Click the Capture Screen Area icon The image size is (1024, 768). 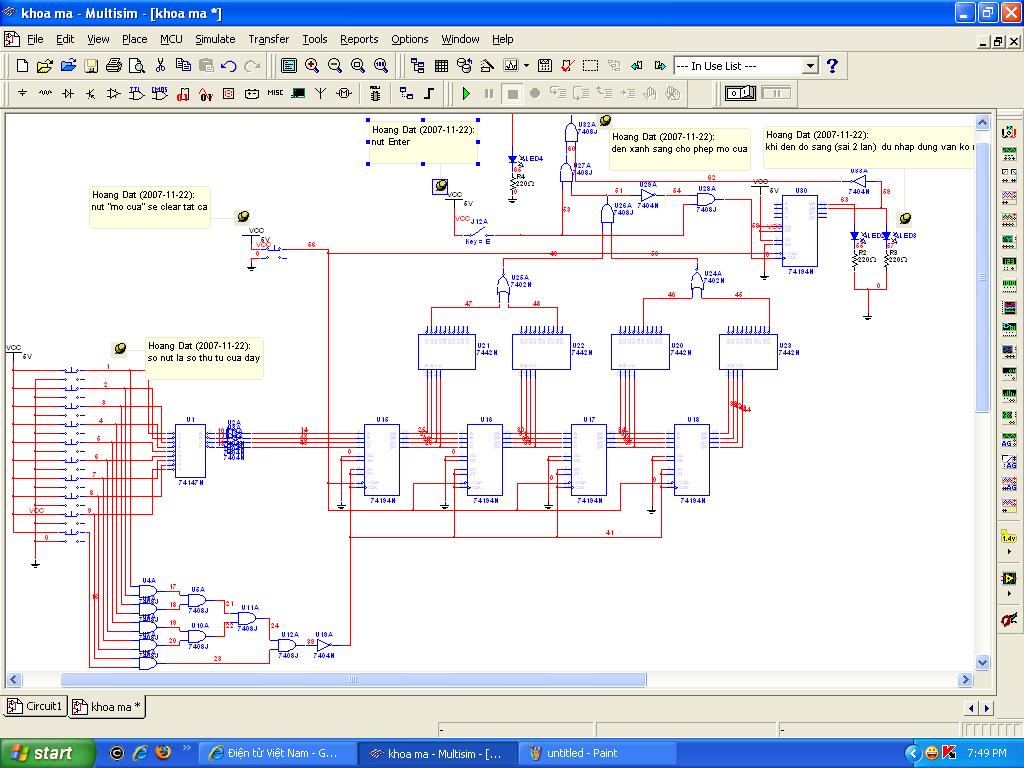(x=590, y=65)
